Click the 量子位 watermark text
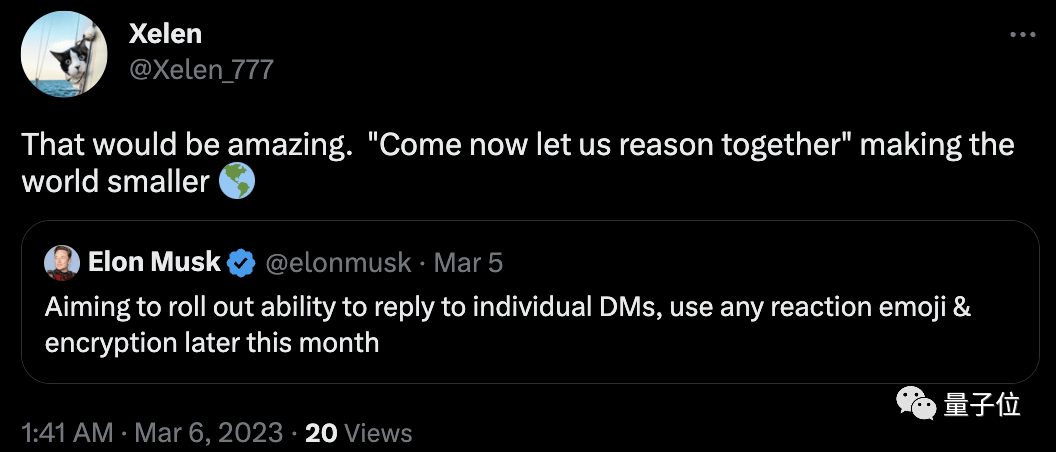The height and width of the screenshot is (452, 1056). coord(982,405)
